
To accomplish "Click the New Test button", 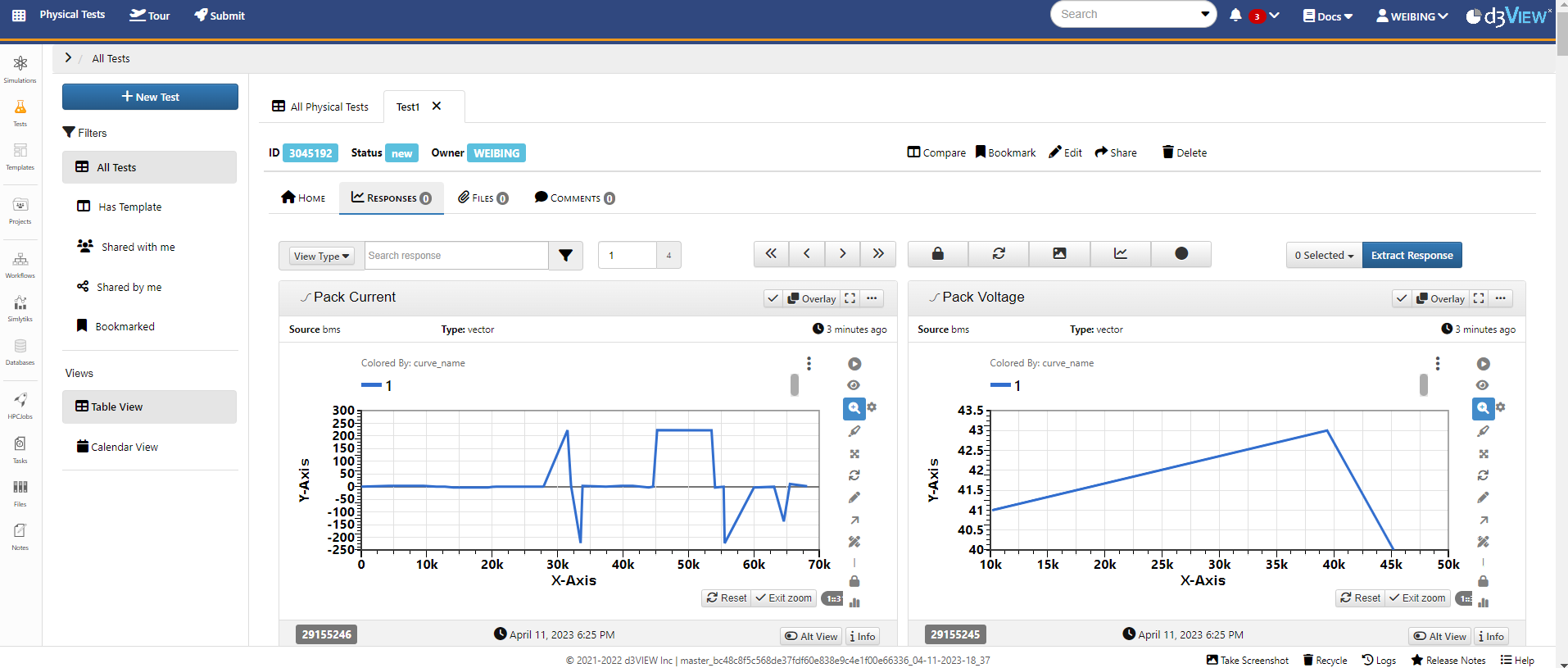I will [151, 97].
